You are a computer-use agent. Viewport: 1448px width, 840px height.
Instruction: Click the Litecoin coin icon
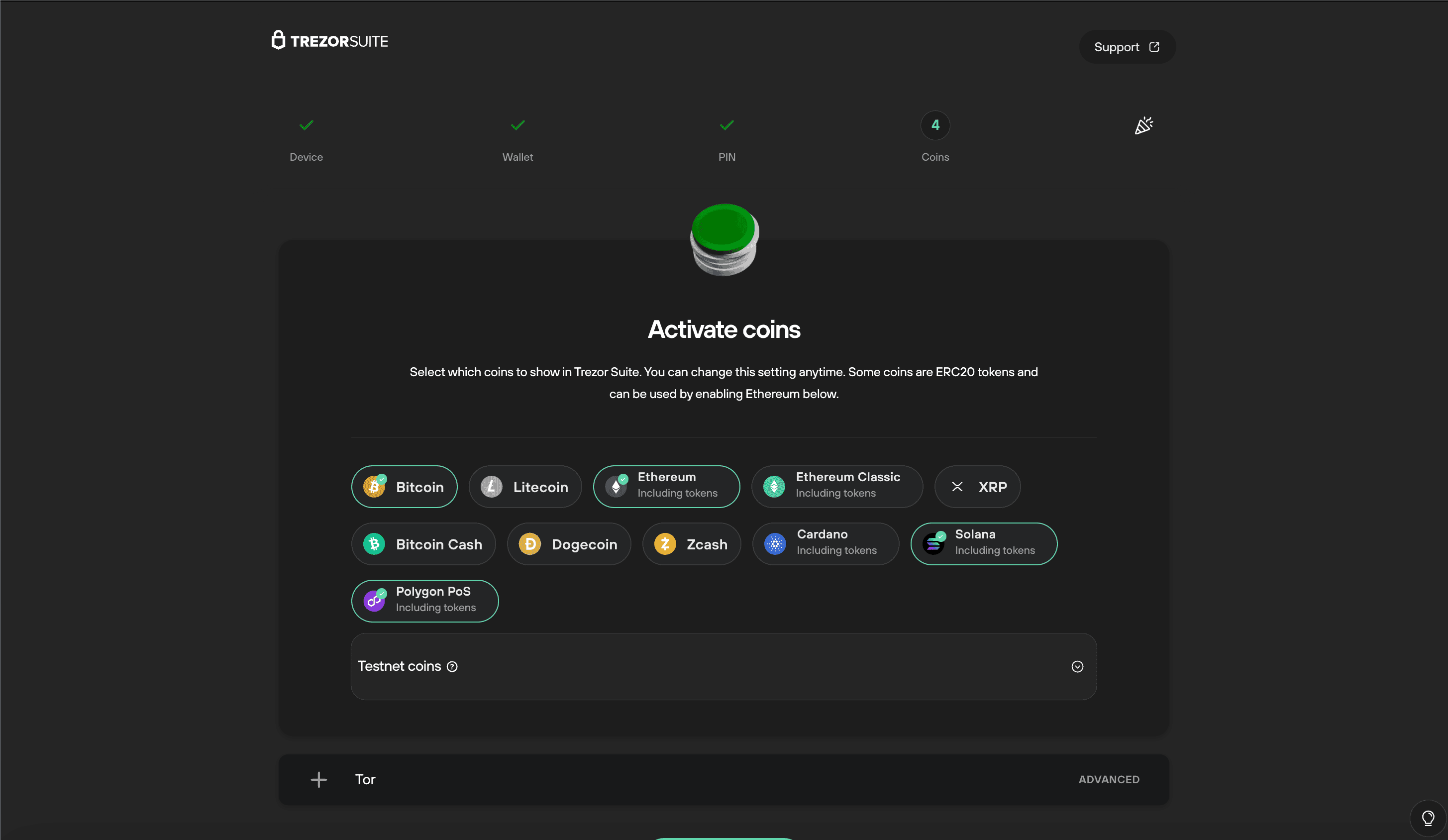pyautogui.click(x=491, y=487)
